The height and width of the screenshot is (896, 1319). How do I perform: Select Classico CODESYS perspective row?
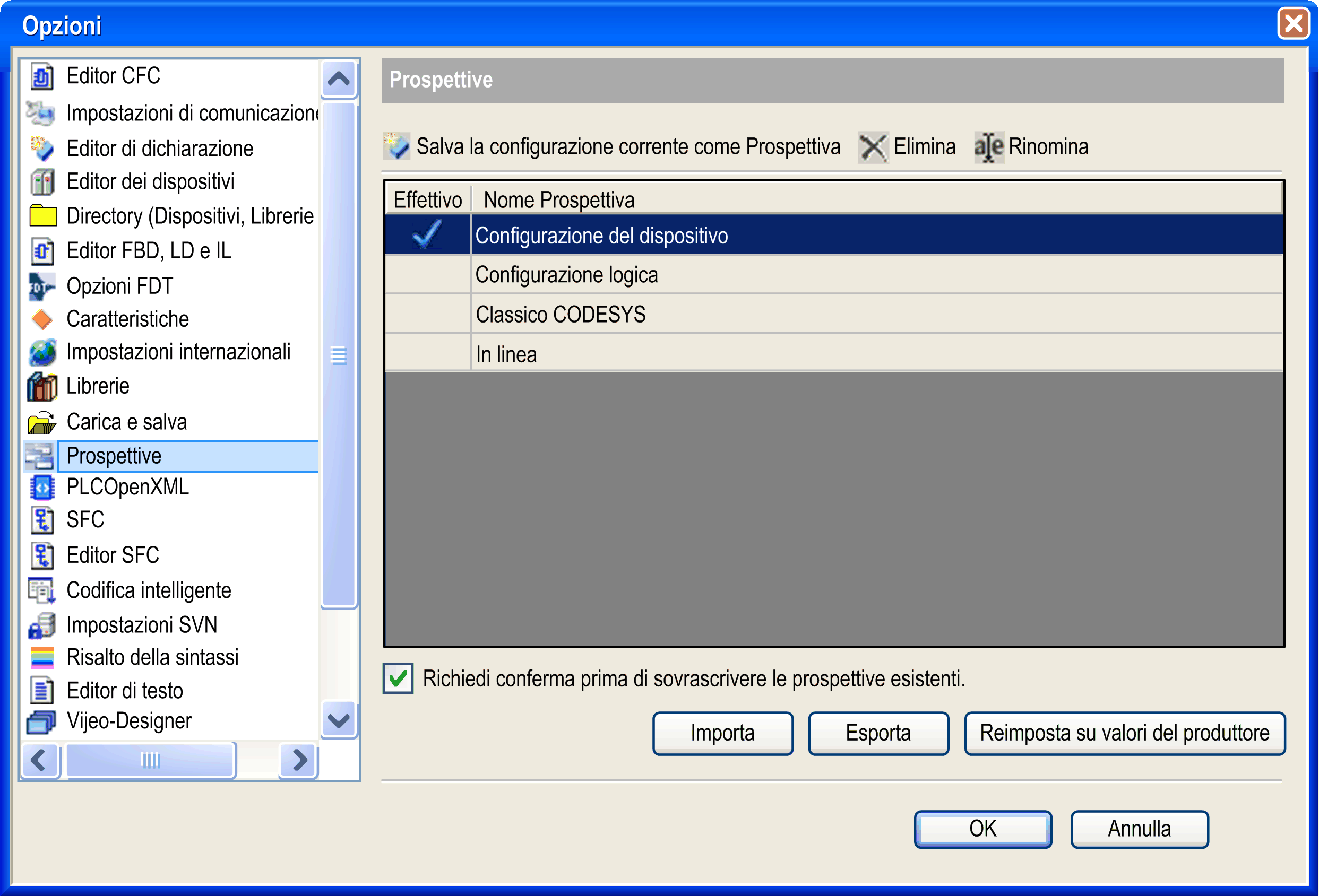tap(560, 315)
